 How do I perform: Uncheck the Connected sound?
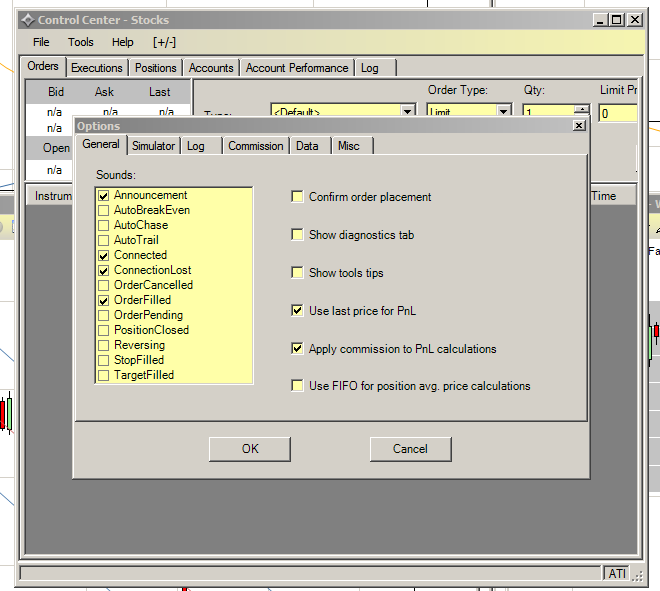pyautogui.click(x=104, y=256)
